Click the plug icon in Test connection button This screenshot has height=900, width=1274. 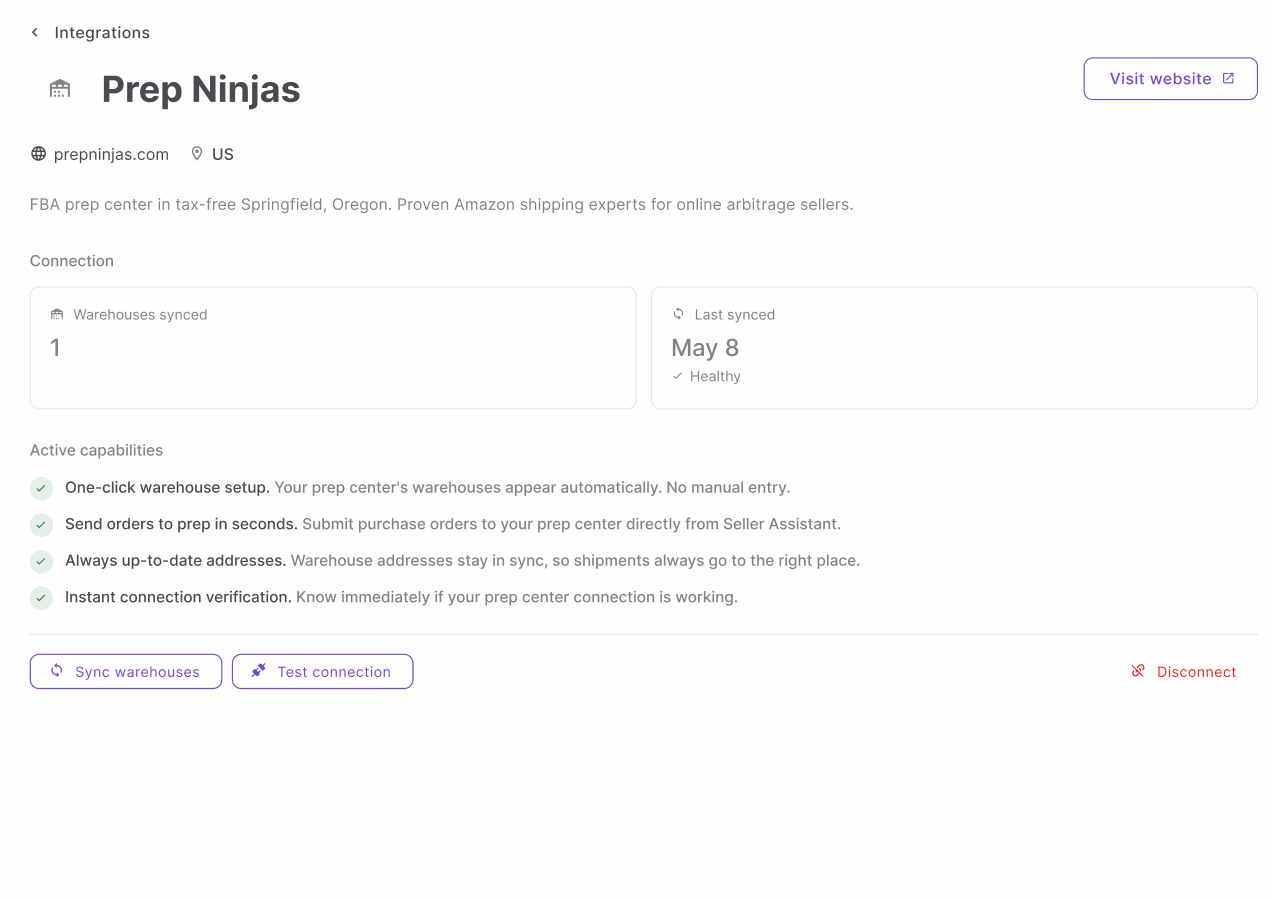258,671
